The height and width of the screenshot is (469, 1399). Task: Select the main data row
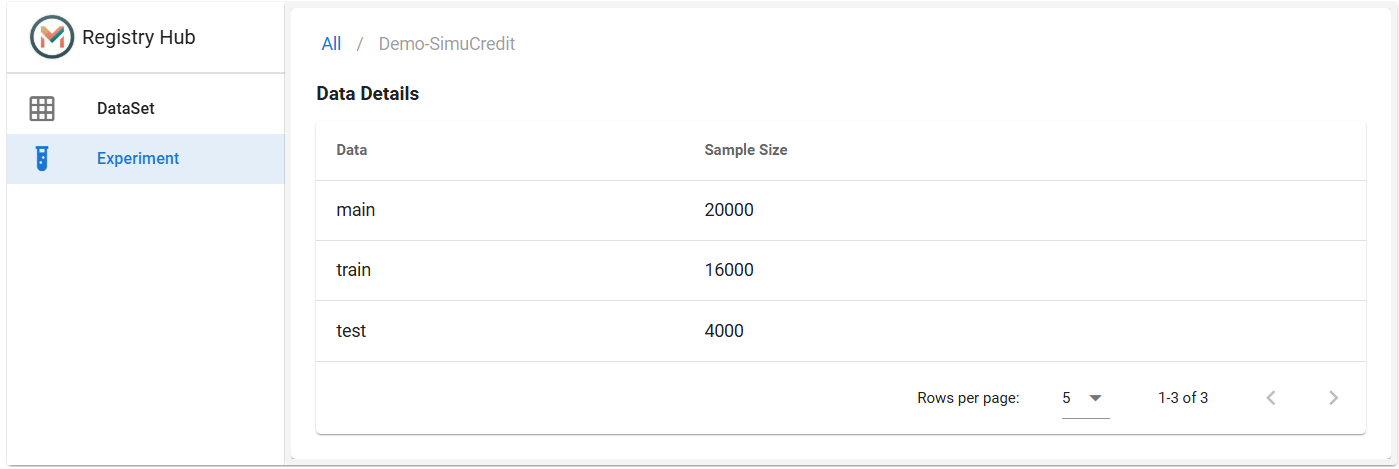[x=841, y=210]
